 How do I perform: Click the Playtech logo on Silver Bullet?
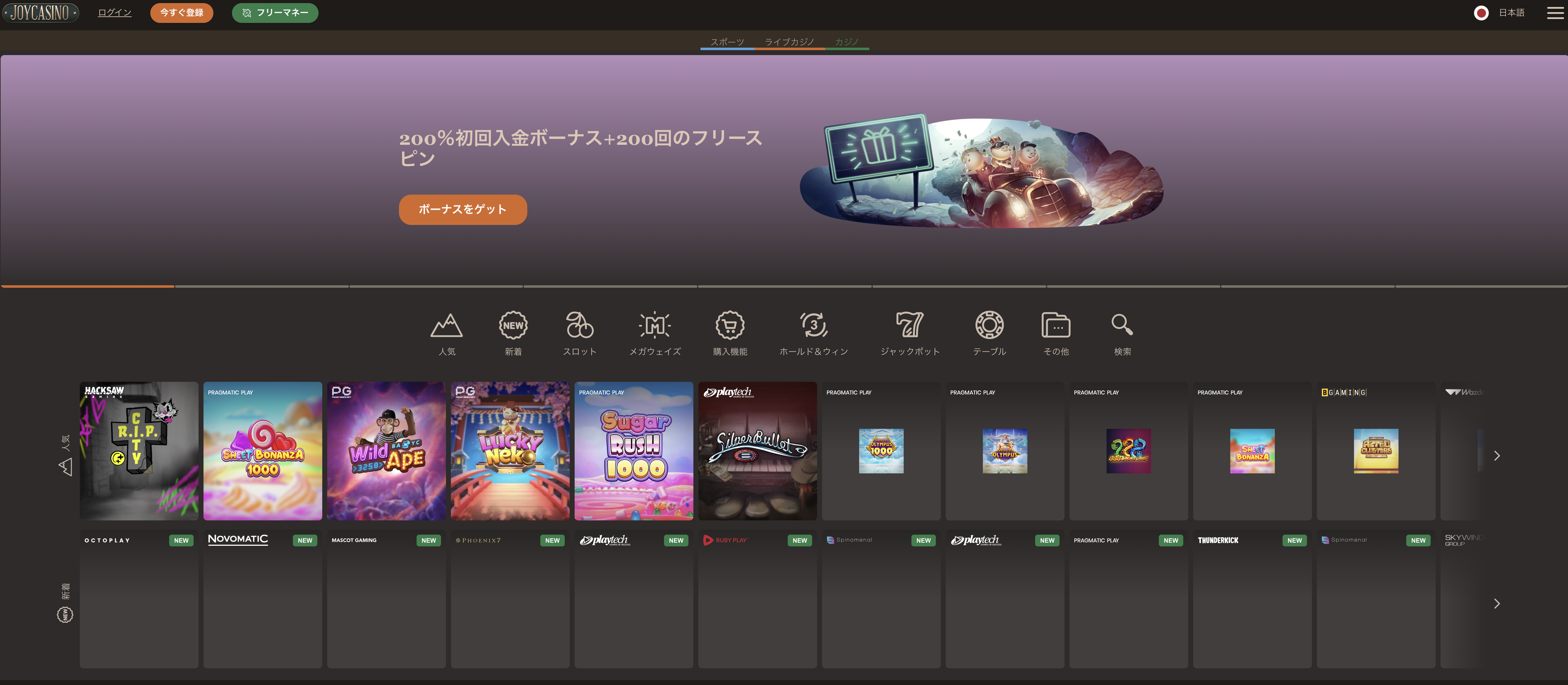(729, 393)
